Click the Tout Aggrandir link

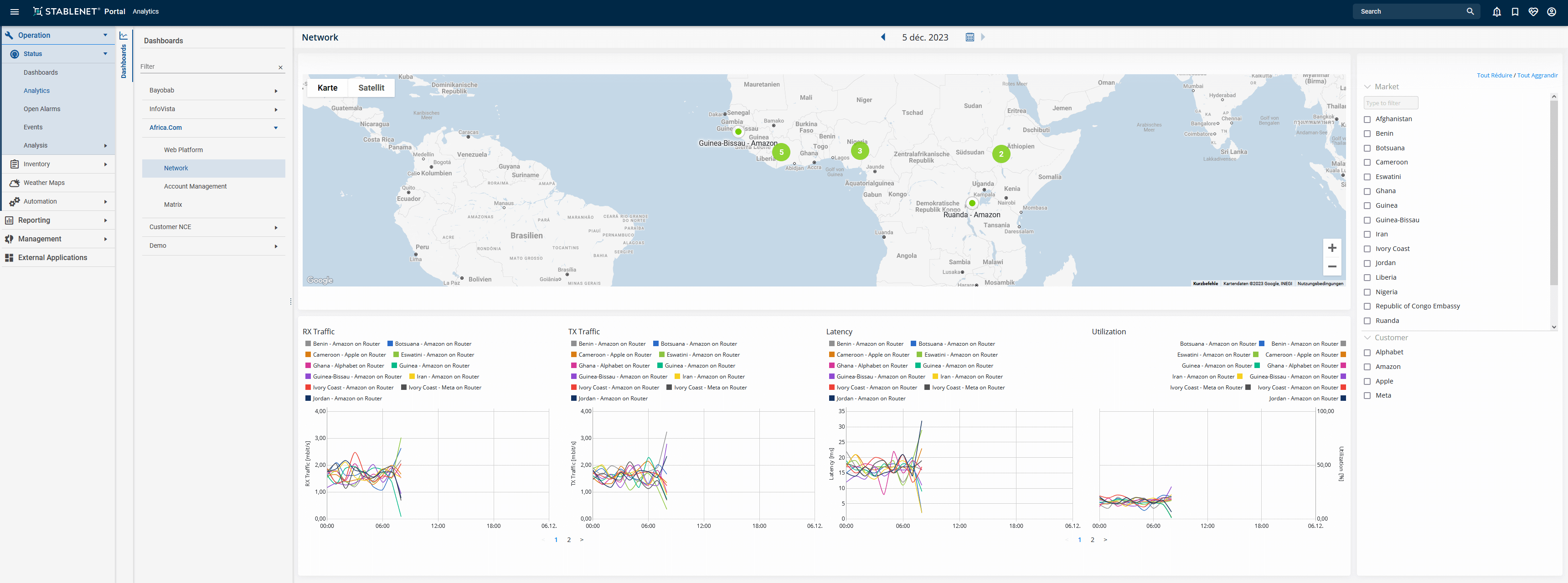coord(1537,76)
